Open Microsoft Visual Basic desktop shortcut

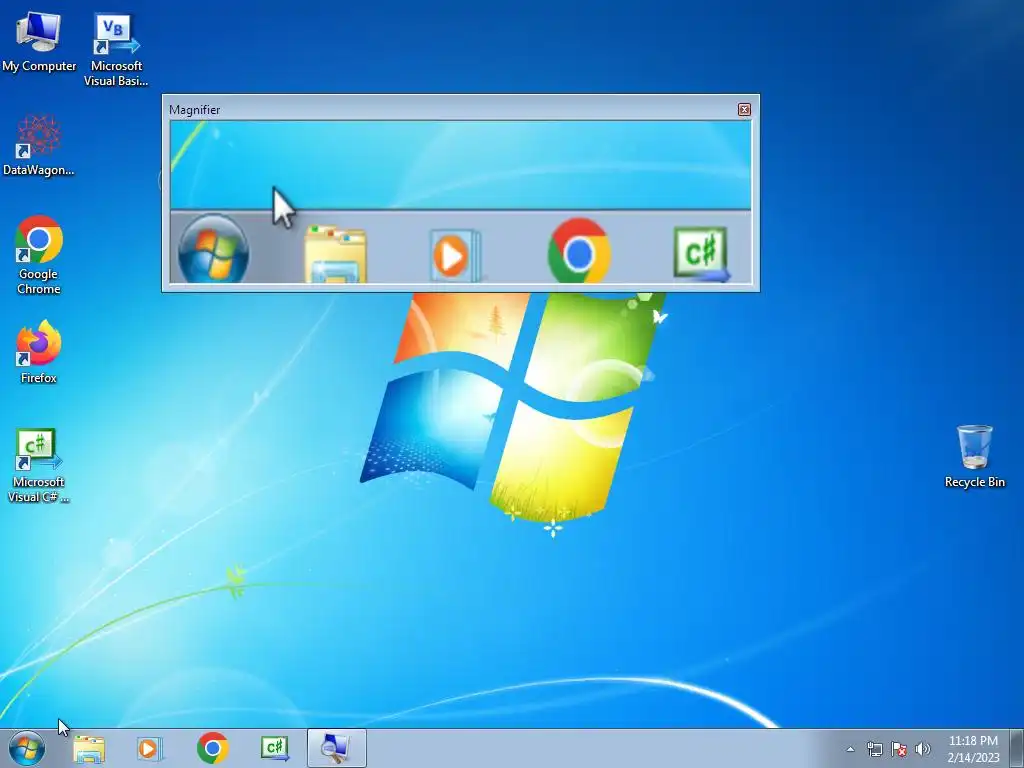point(116,49)
